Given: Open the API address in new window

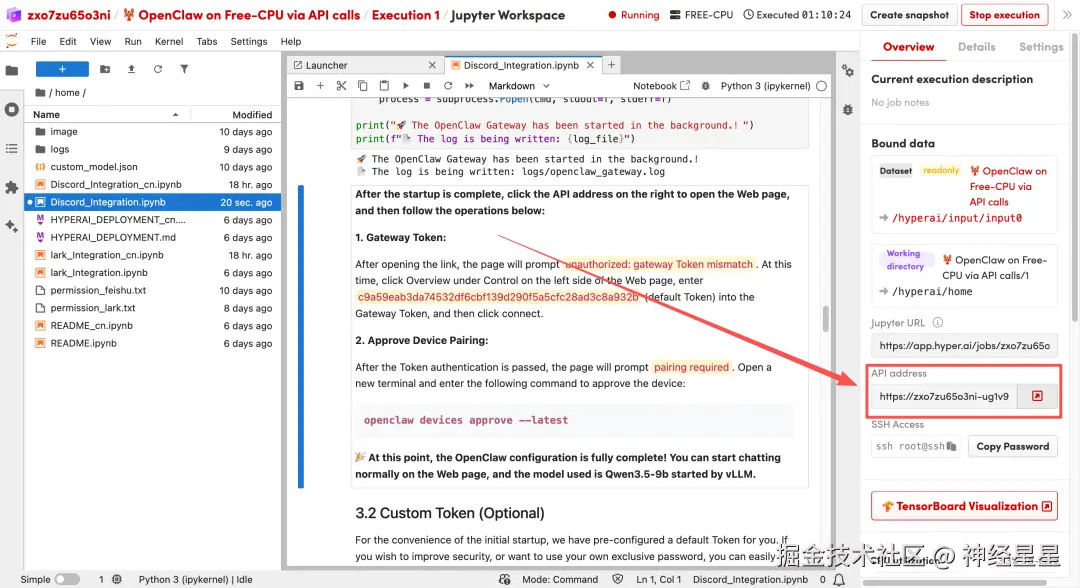Looking at the screenshot, I should [x=1037, y=396].
